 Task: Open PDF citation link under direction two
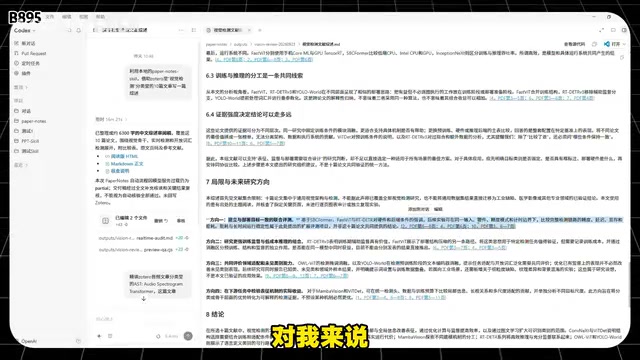pos(470,248)
